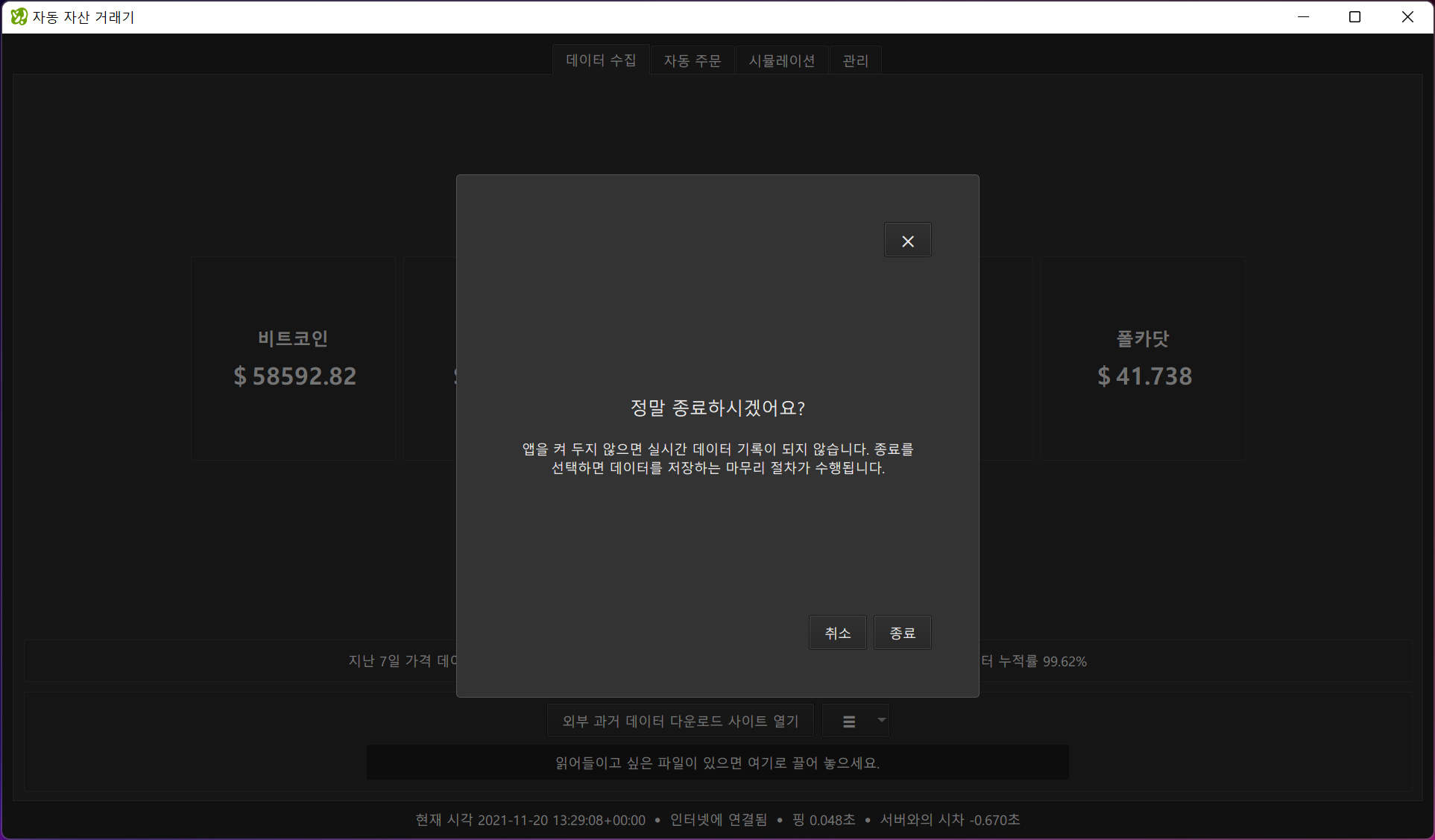Click the 핑 0.048초 status indicator
Screen dimensions: 1435x840
[x=824, y=820]
